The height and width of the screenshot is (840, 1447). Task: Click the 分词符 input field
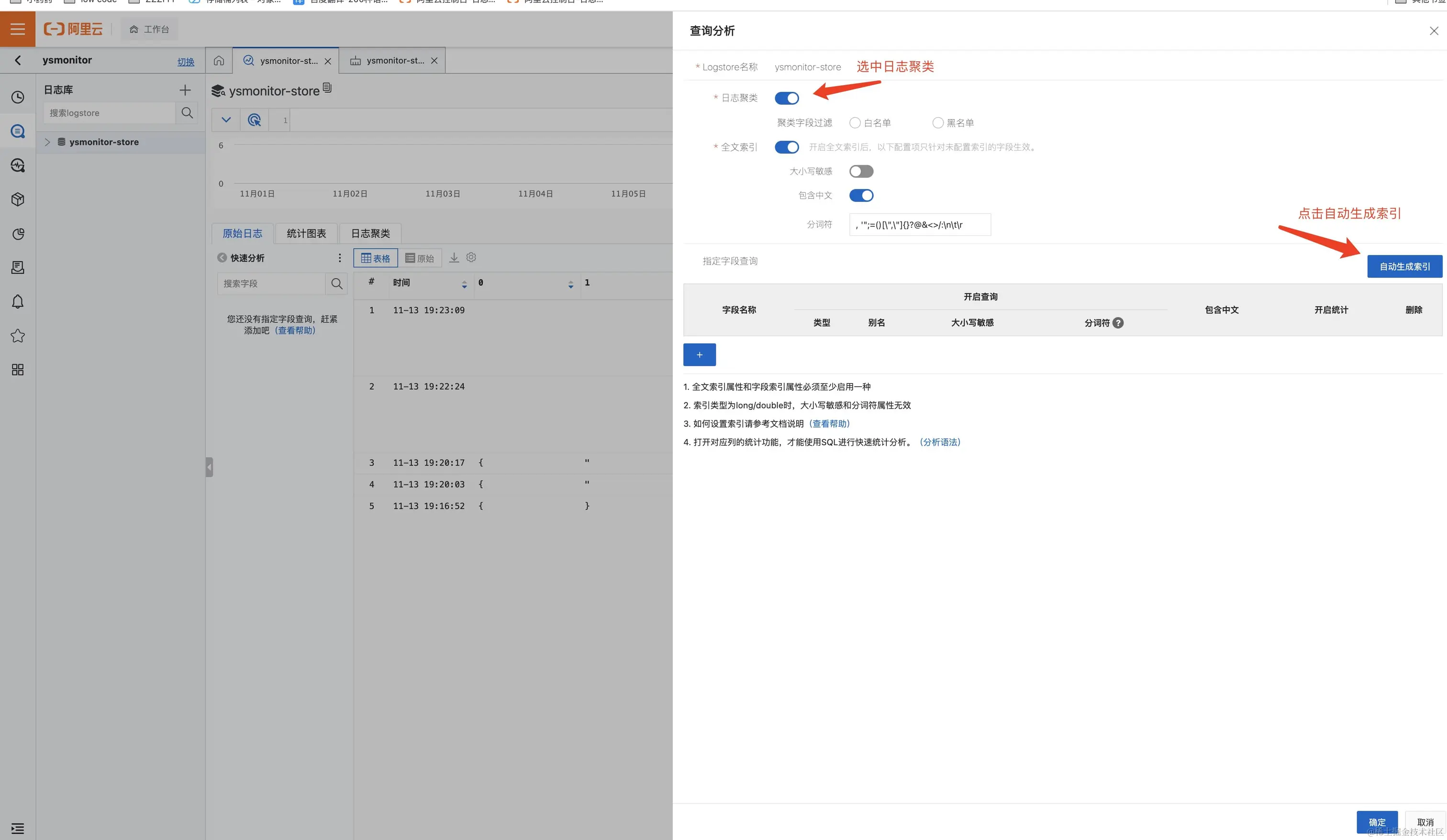coord(919,224)
